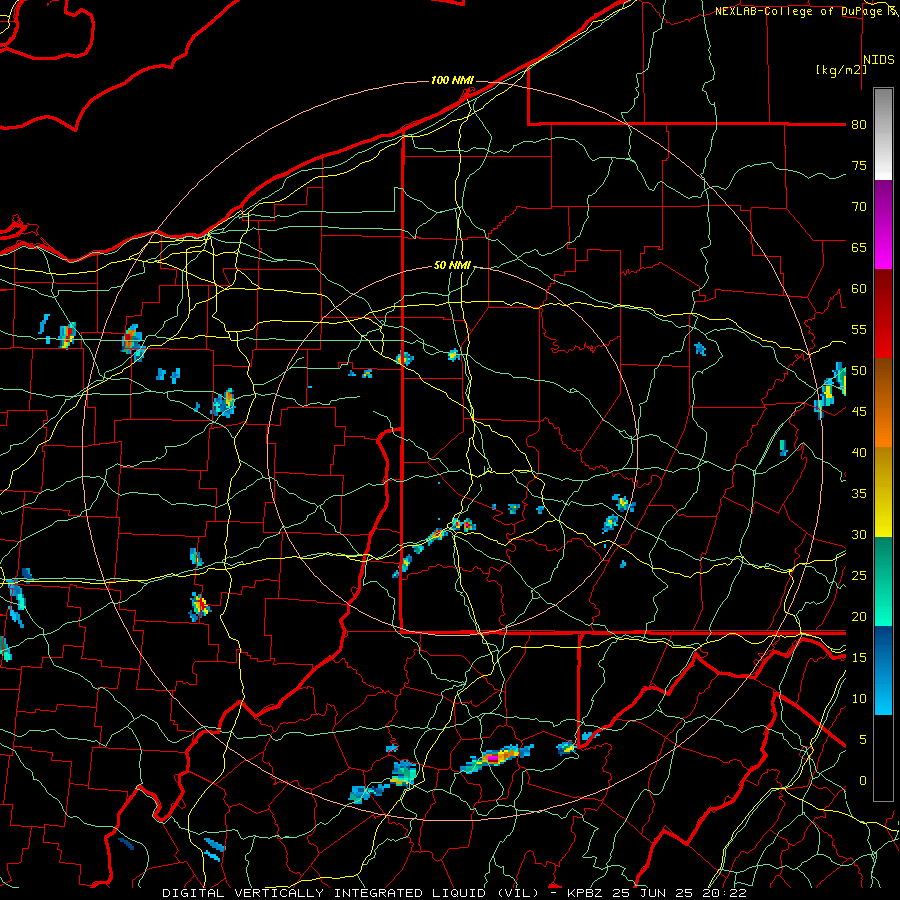Screen dimensions: 900x900
Task: Click the NIDS label above the color scale
Action: tap(879, 60)
